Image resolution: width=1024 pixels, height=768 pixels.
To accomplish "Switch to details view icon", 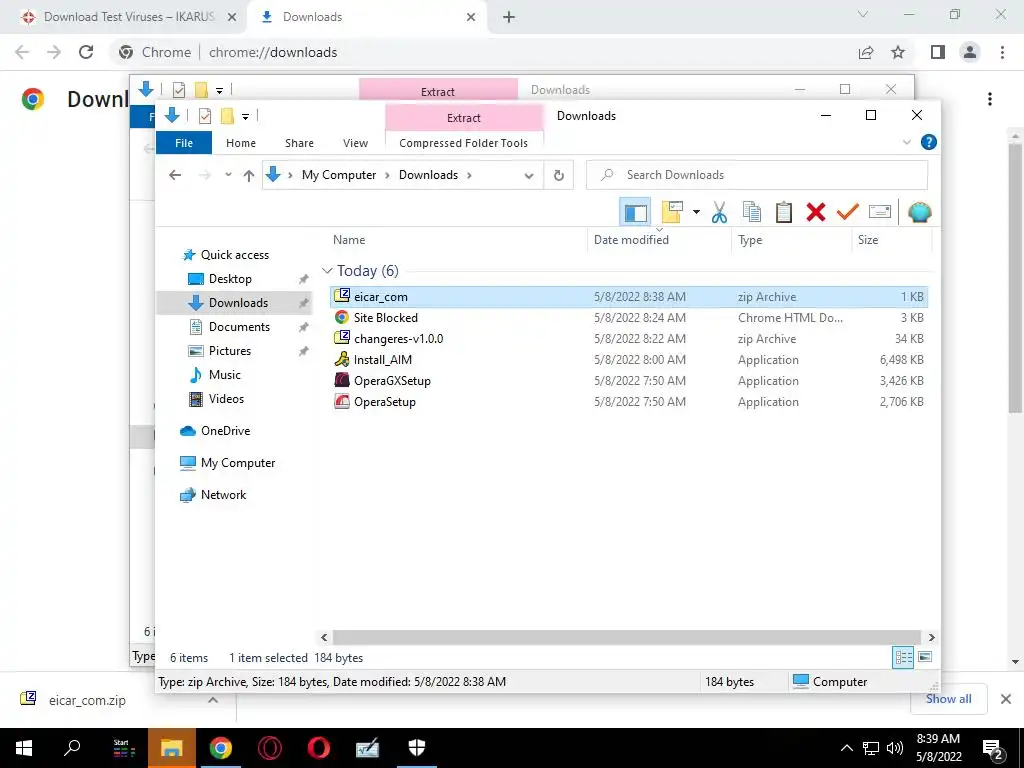I will 903,657.
